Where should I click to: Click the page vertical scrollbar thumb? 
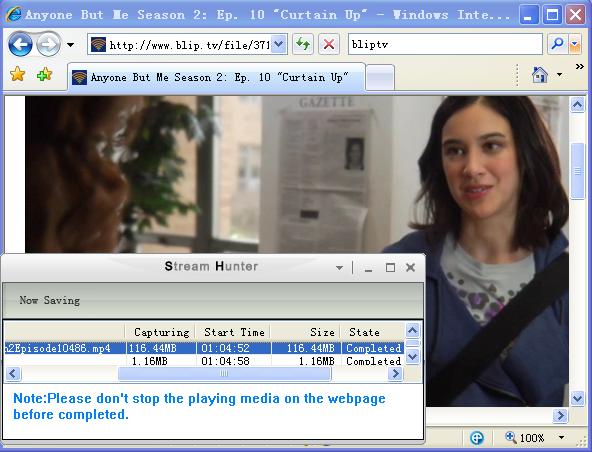tap(577, 171)
